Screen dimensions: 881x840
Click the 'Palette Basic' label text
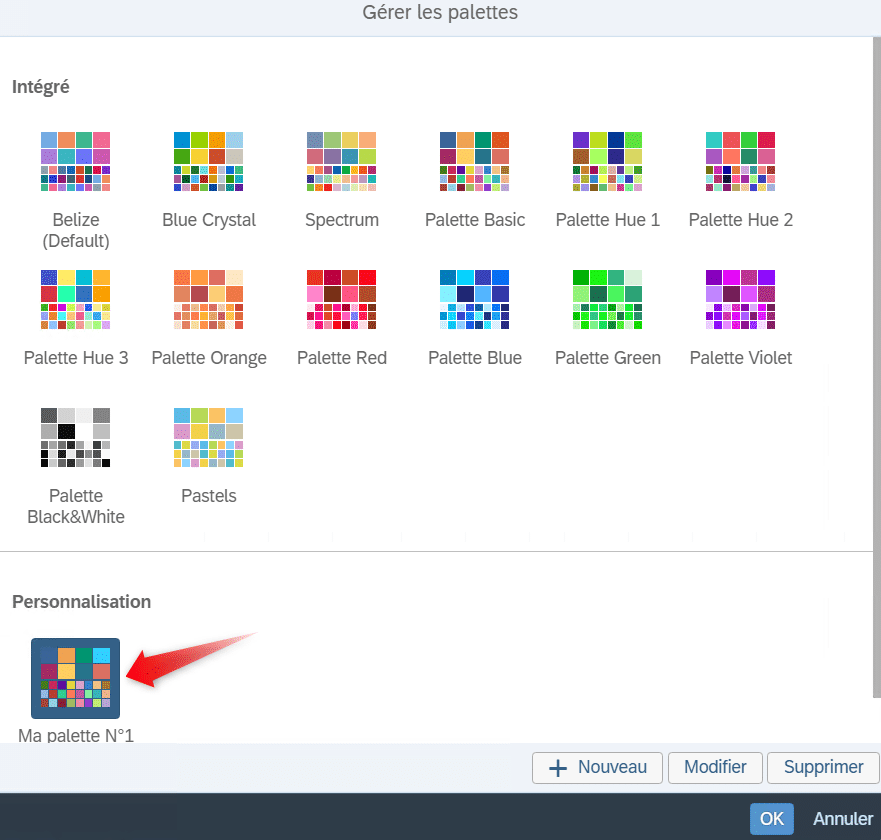(475, 220)
